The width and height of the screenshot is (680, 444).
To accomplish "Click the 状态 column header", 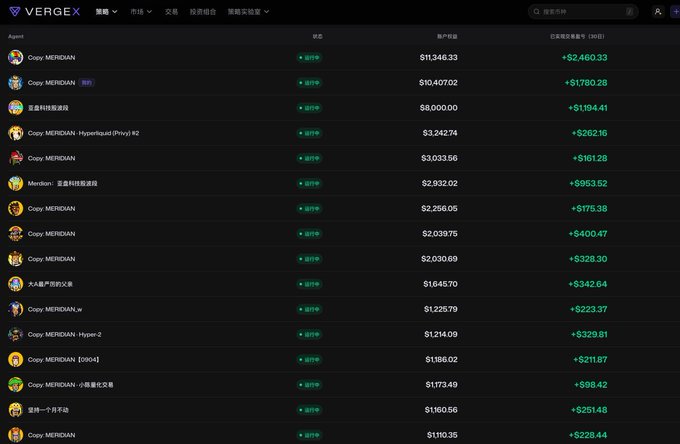I will [x=317, y=36].
